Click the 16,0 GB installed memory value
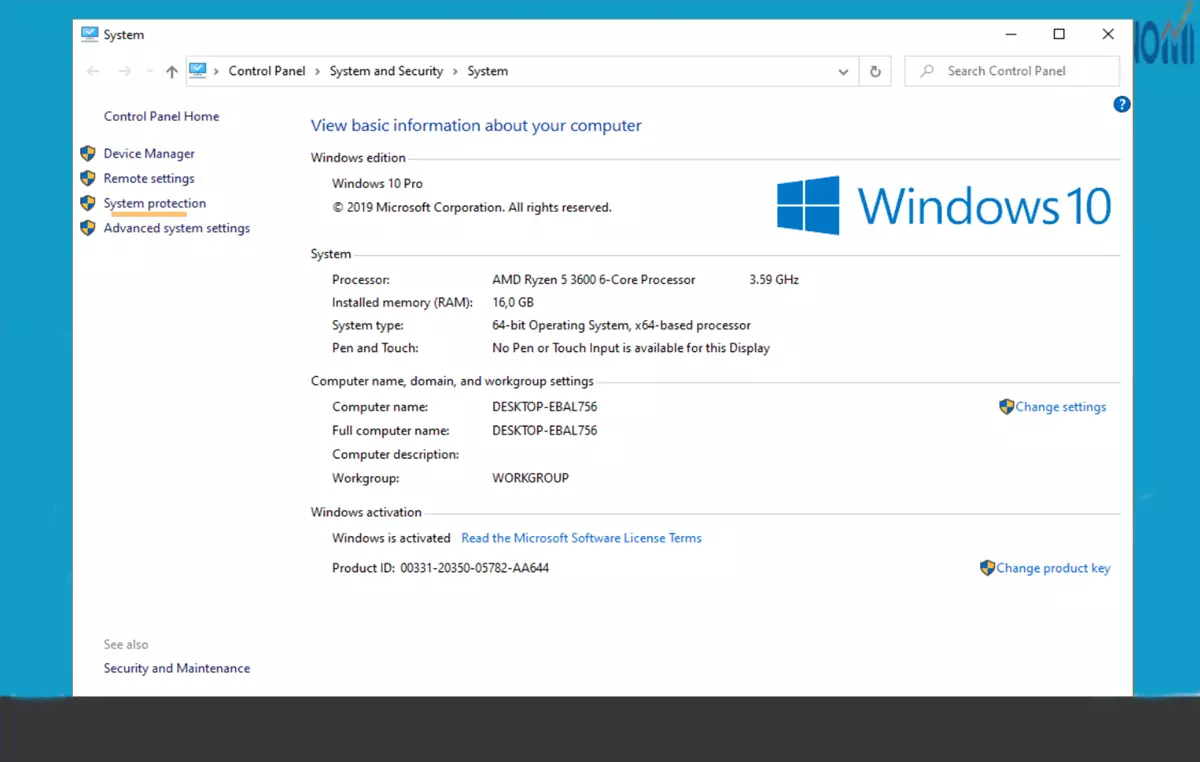Screen dimensions: 1200x762 [513, 302]
